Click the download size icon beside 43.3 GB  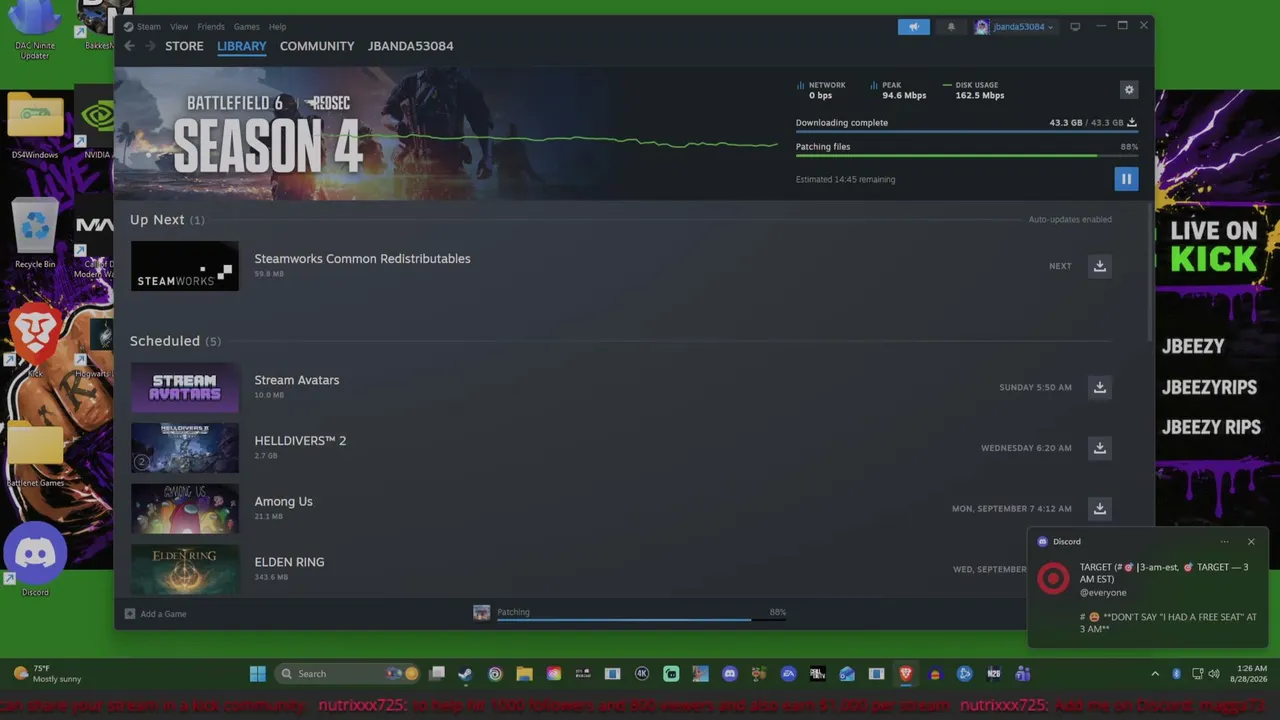point(1132,123)
